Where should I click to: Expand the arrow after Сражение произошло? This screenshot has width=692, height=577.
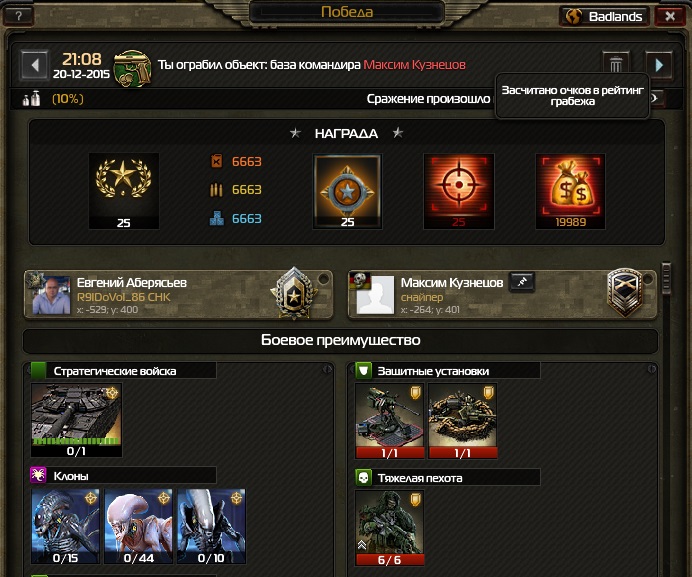pos(655,98)
